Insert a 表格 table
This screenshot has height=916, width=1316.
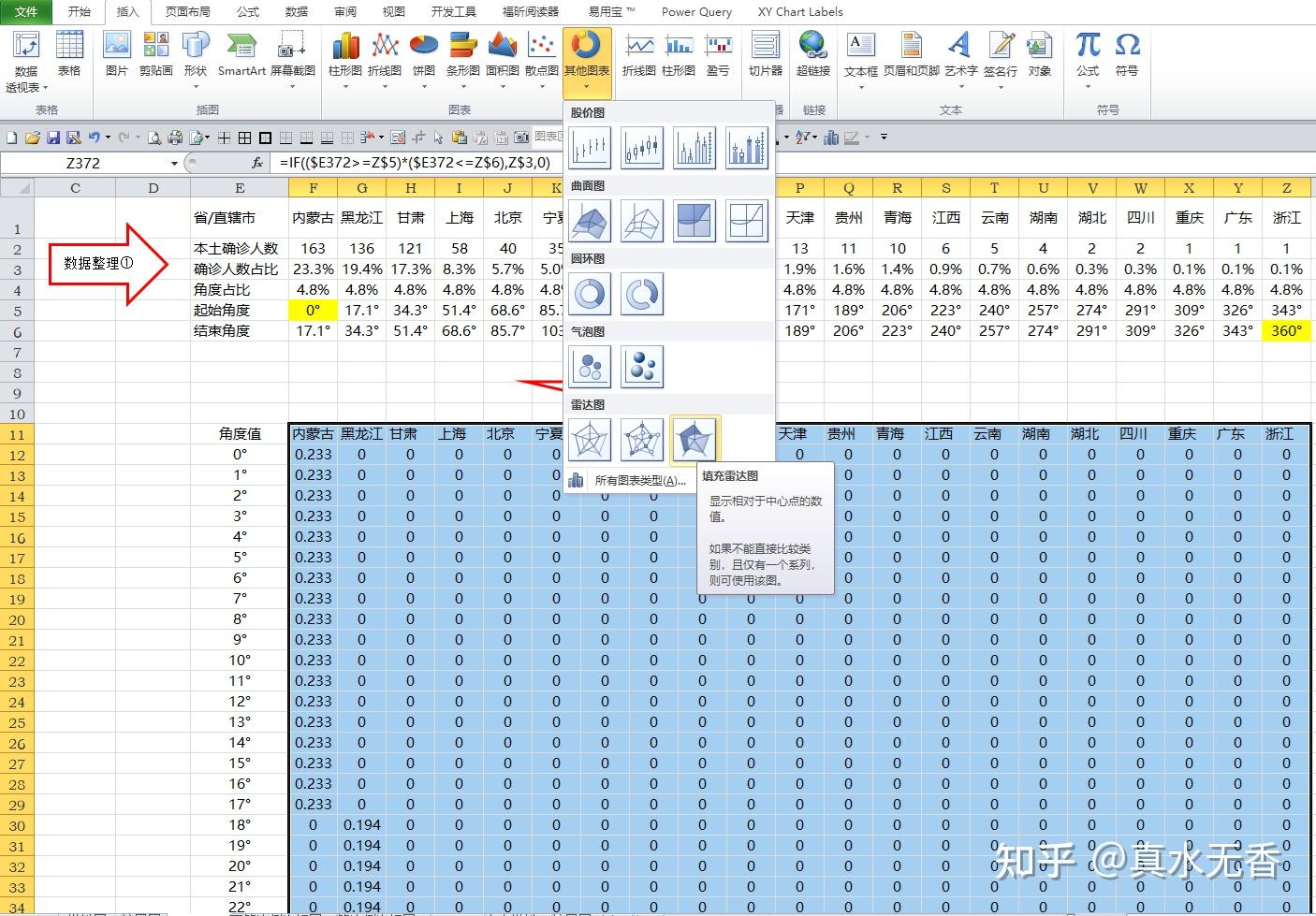click(69, 54)
